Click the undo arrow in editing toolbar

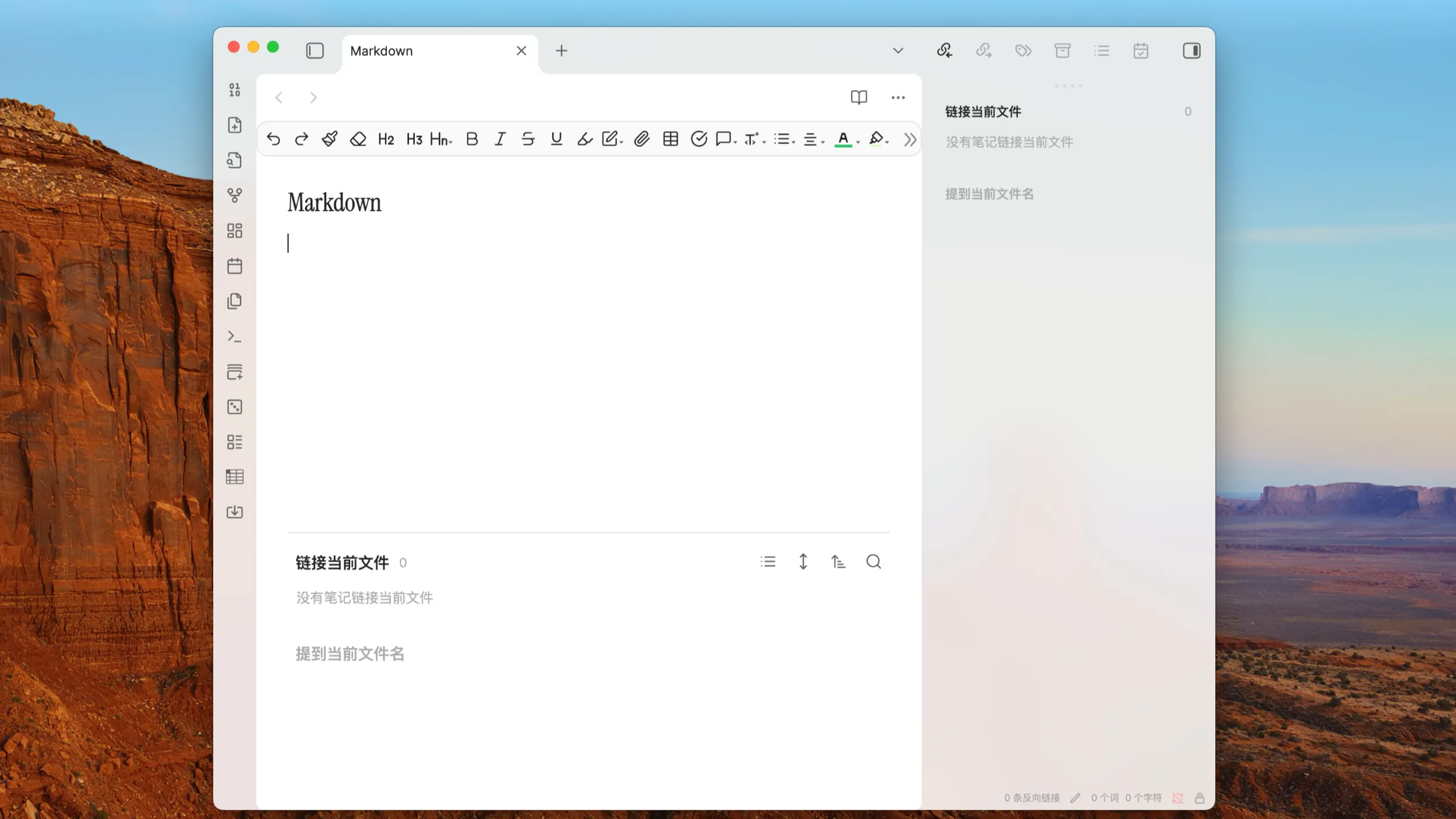pos(273,139)
